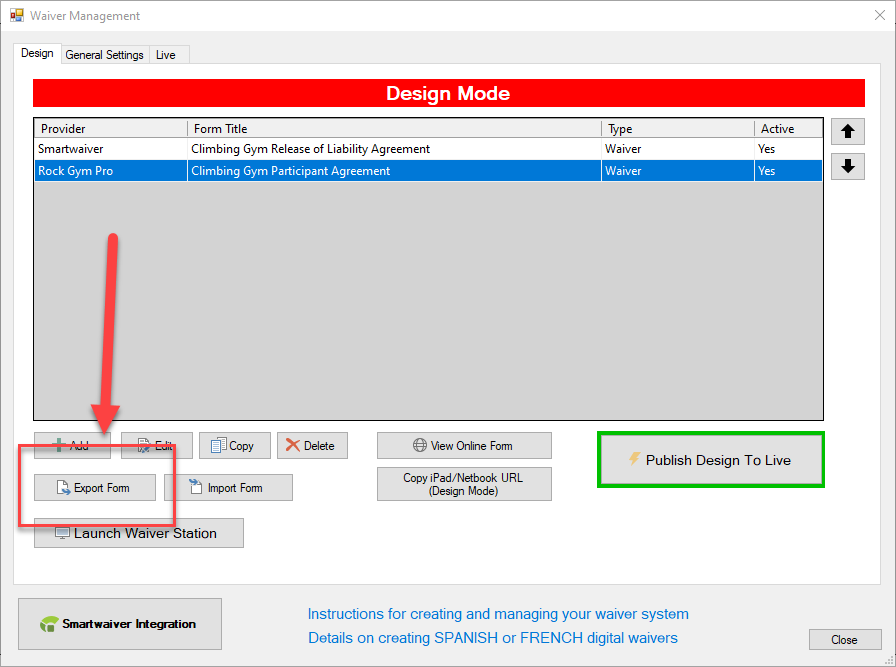Switch to the Design tab

coord(37,53)
